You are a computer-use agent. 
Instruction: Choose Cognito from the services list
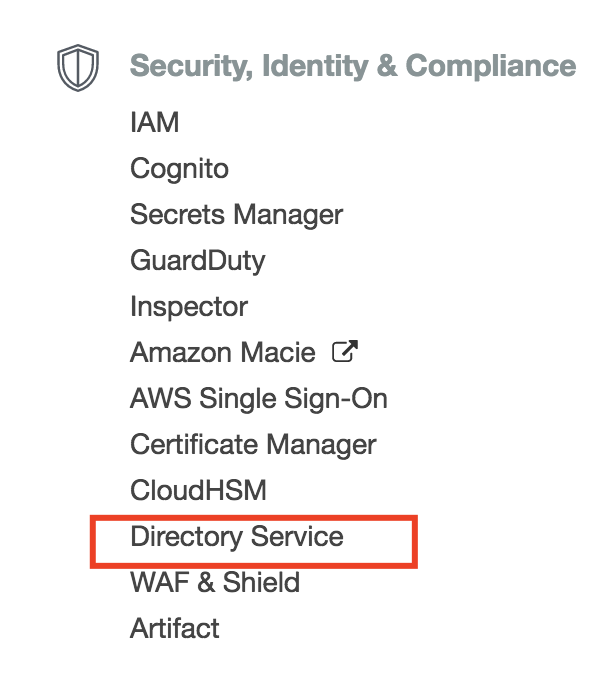(x=179, y=169)
